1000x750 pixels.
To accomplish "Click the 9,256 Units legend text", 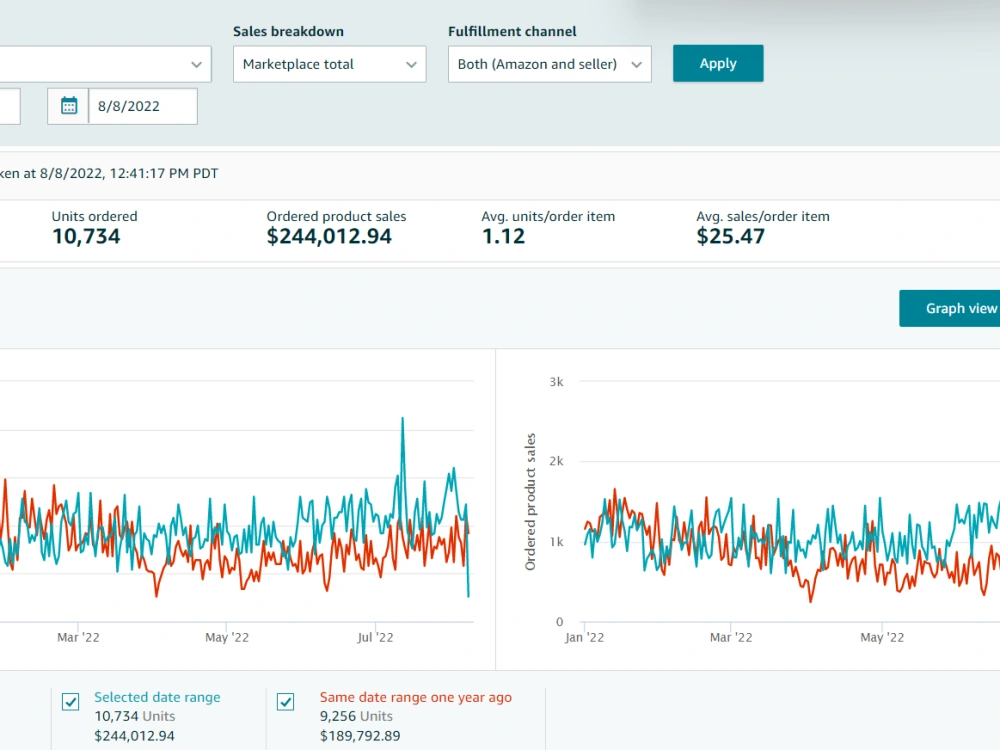I will click(357, 716).
